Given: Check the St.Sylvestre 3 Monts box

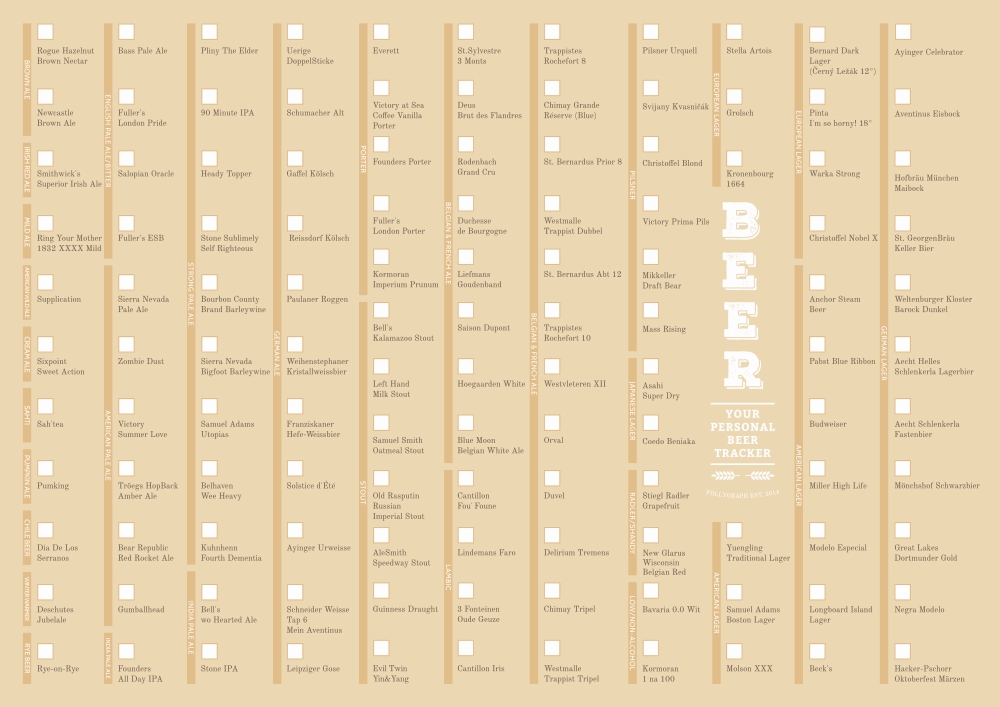Looking at the screenshot, I should (x=466, y=32).
